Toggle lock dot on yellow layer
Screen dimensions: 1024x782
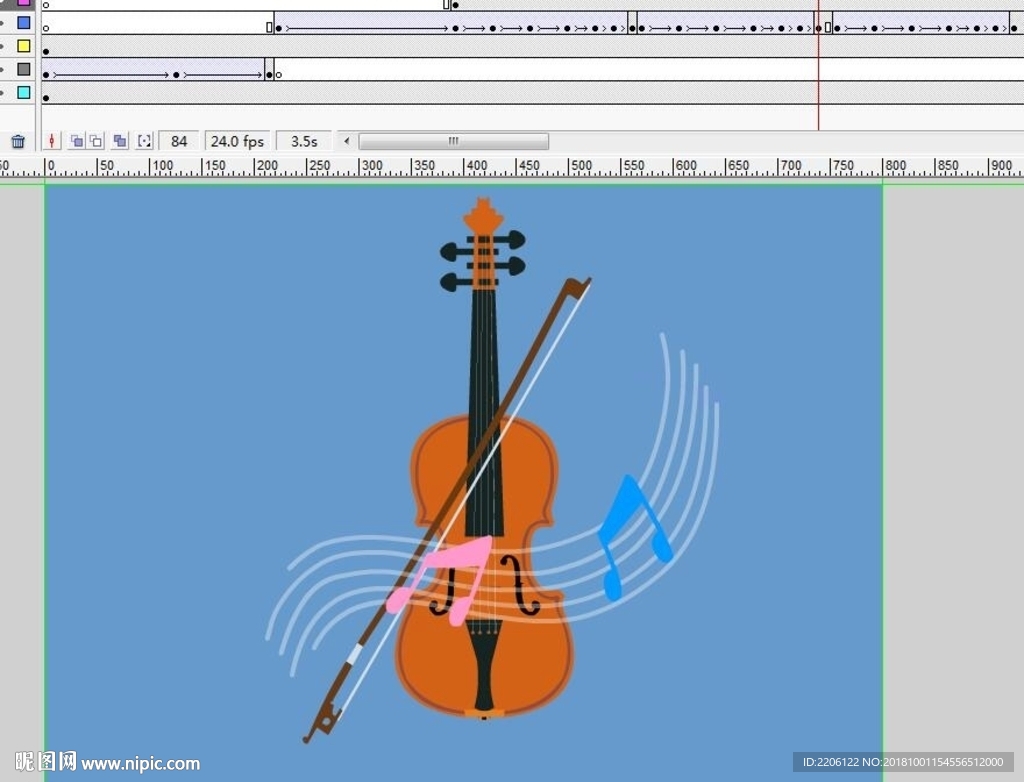[x=2, y=46]
